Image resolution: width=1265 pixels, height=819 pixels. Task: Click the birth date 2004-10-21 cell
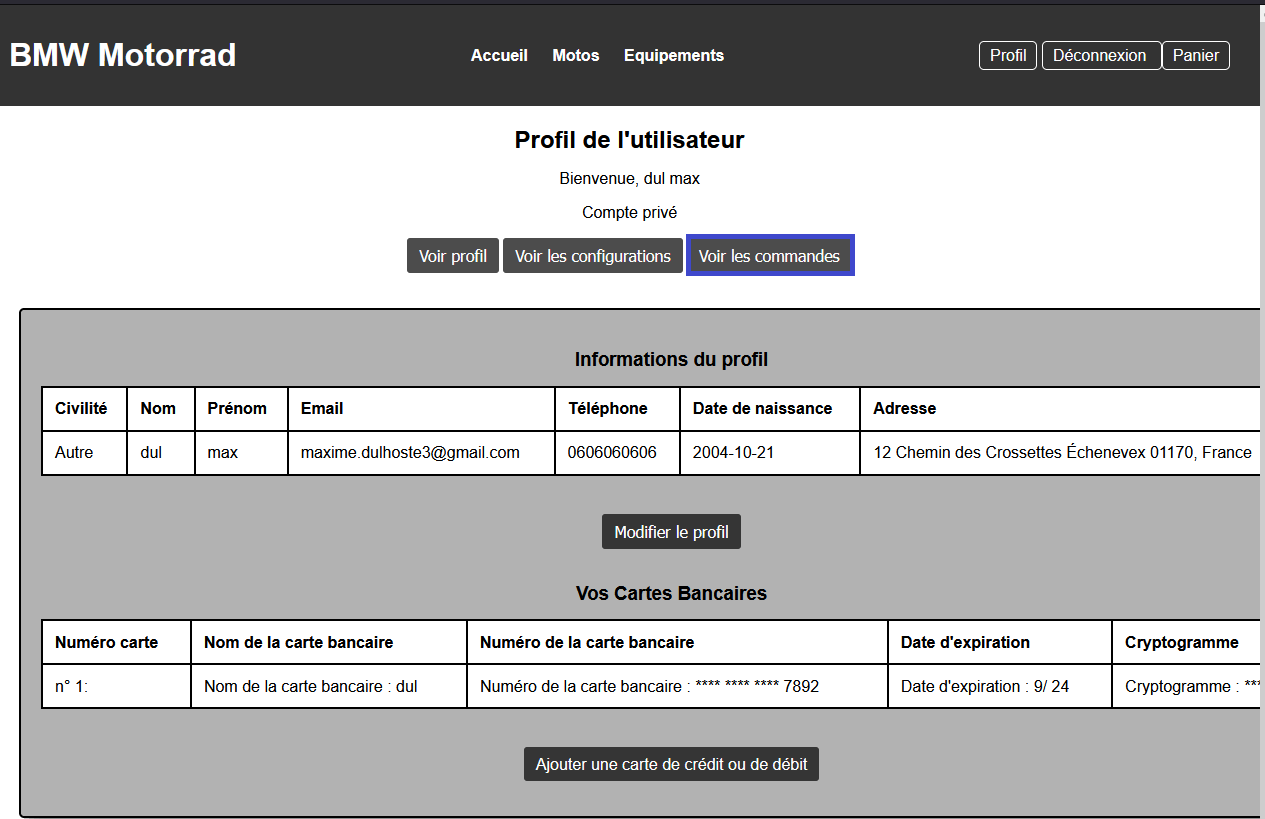(x=733, y=452)
